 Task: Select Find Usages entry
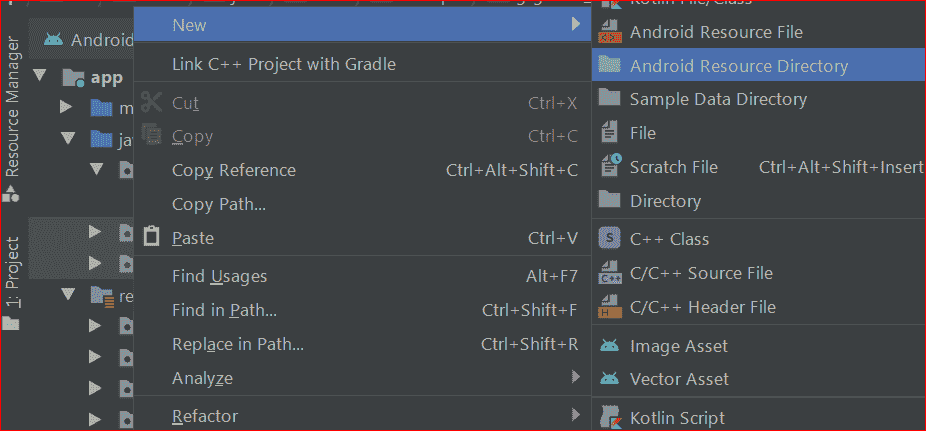tap(363, 276)
